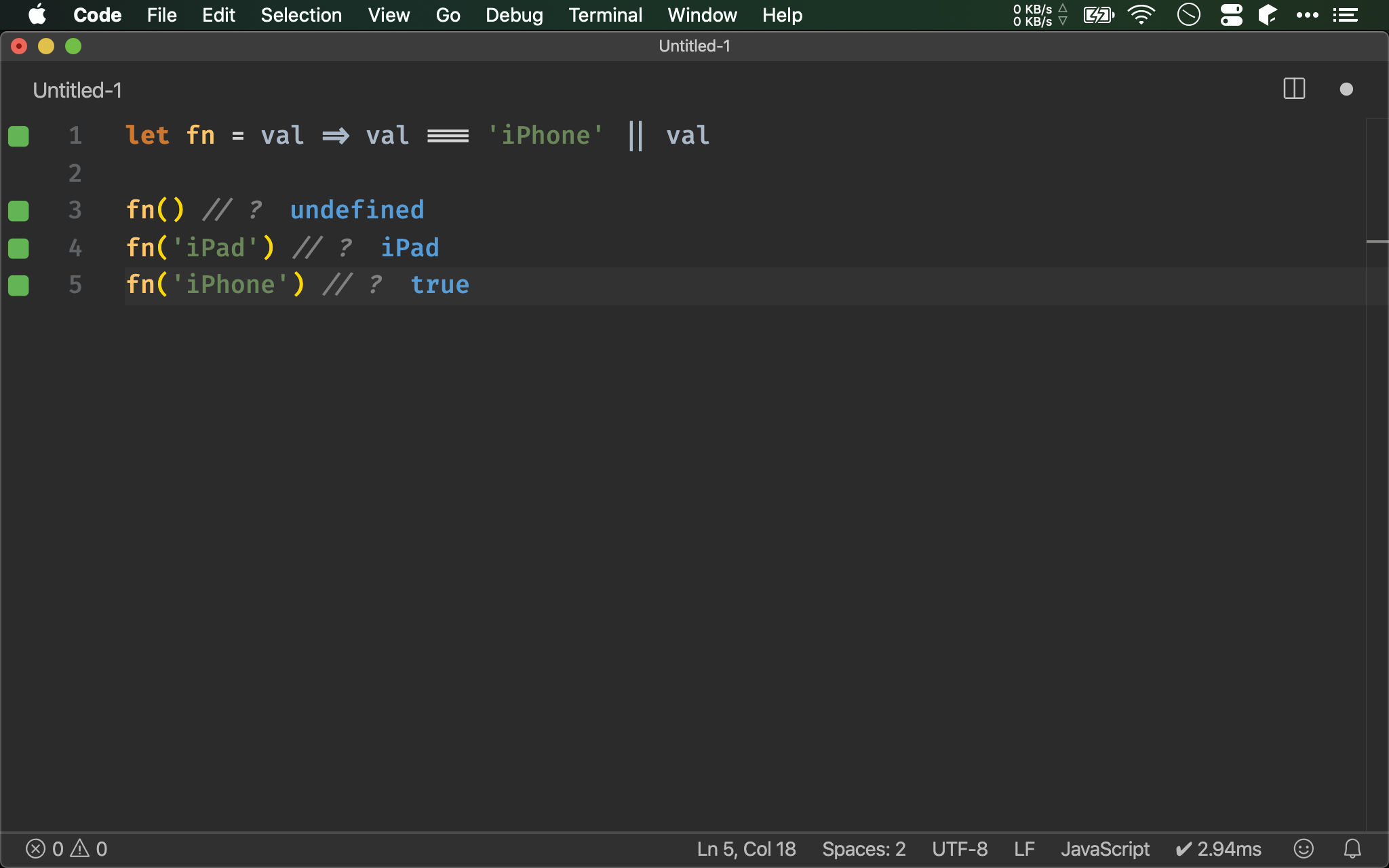Click the split editor icon

tap(1294, 89)
